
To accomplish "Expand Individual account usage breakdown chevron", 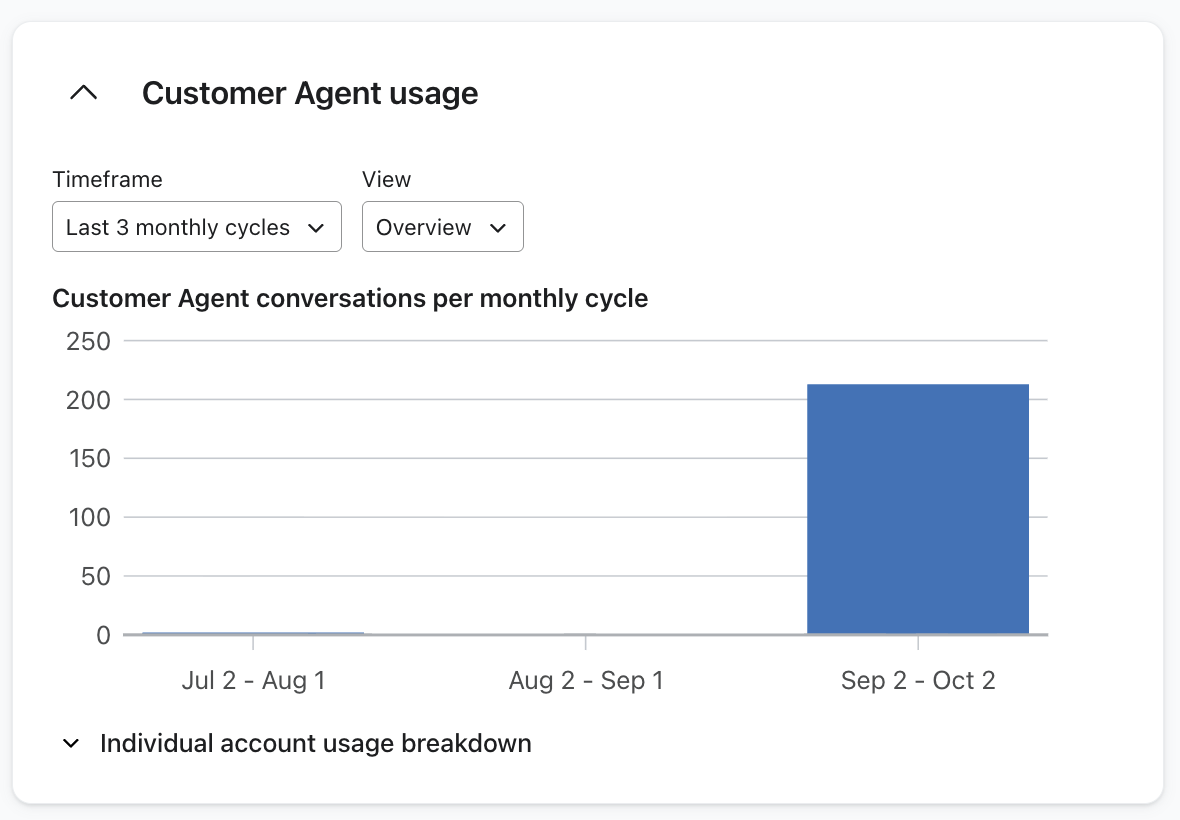I will tap(71, 744).
